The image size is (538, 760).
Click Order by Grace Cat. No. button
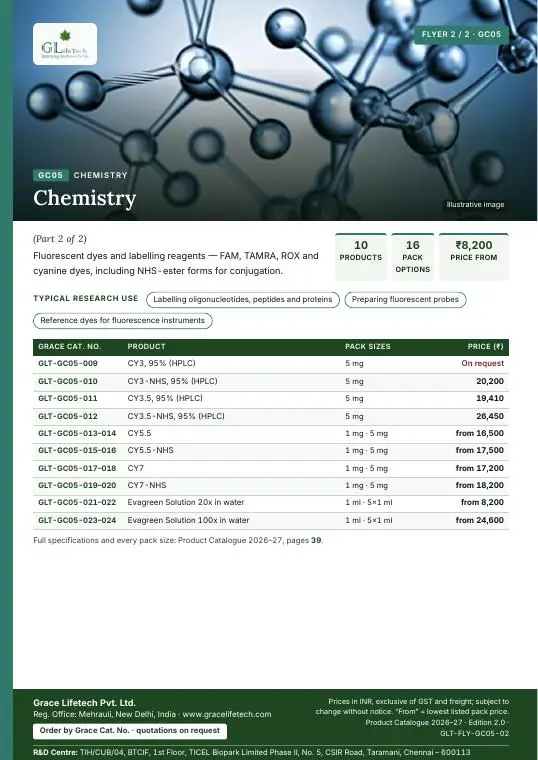(x=129, y=730)
